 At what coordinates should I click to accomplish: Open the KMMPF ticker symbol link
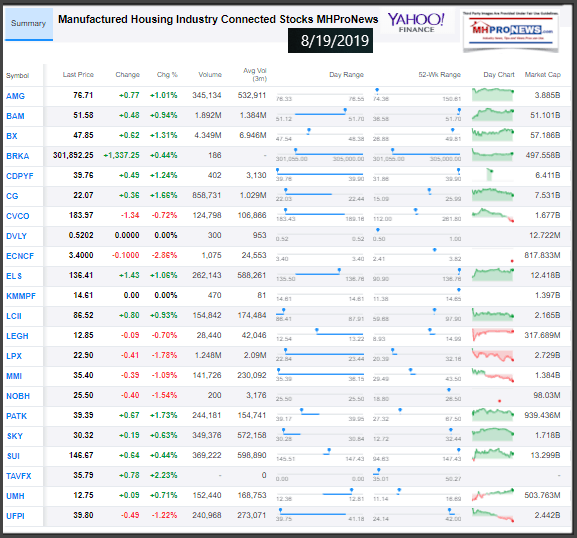tap(21, 296)
